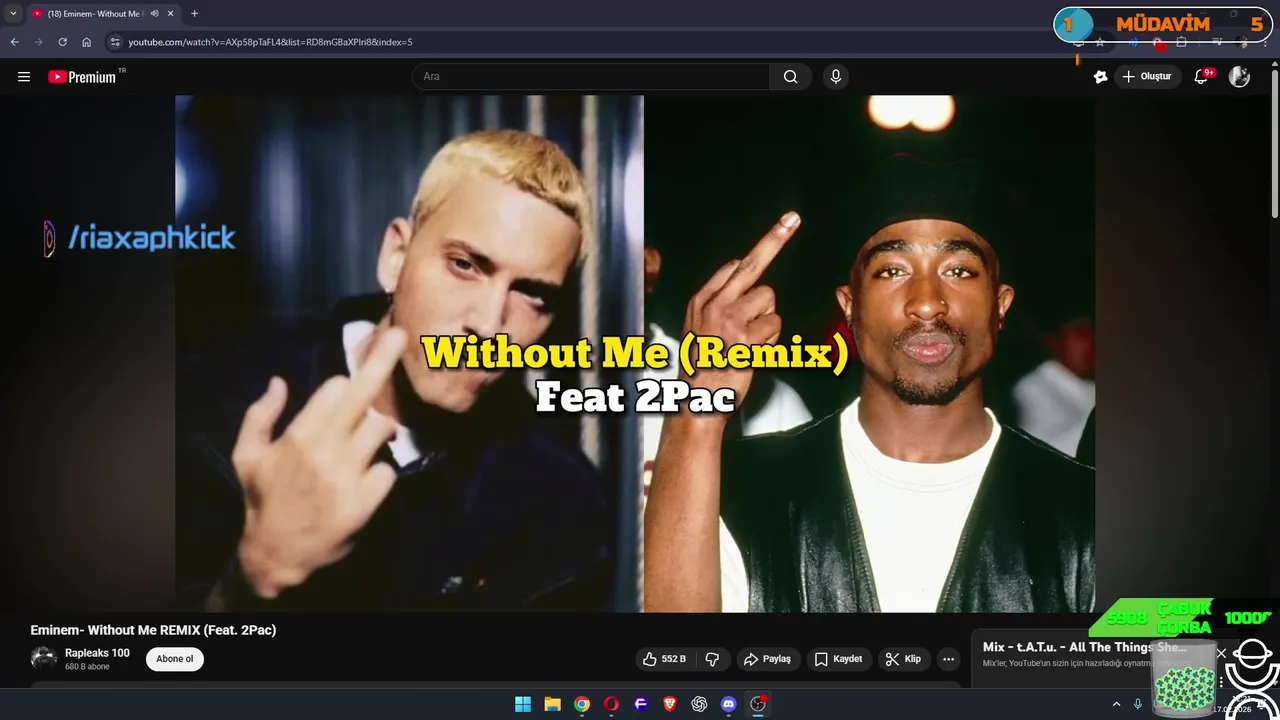Open the notifications bell
This screenshot has width=1280, height=720.
point(1202,77)
